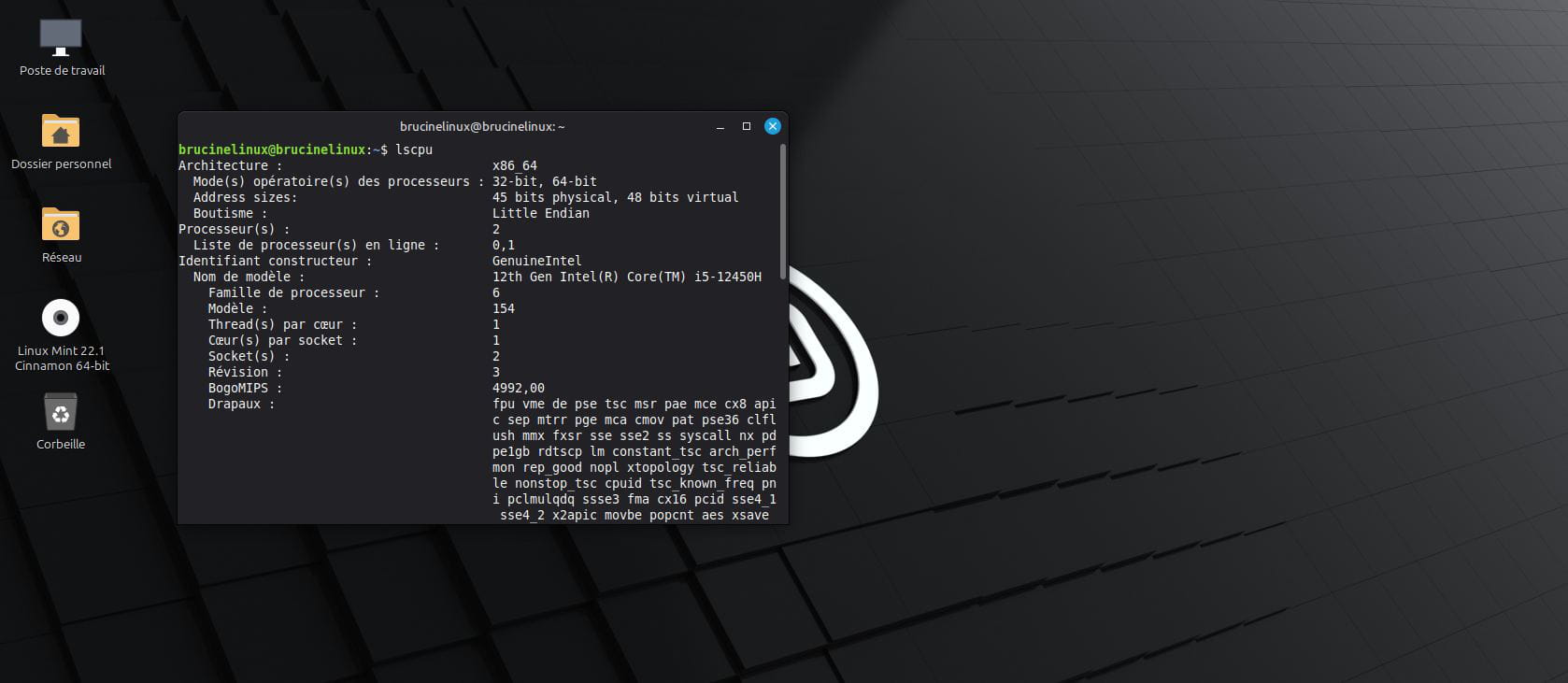Click the terminal vertical scrollbar
The height and width of the screenshot is (683, 1568).
[783, 212]
